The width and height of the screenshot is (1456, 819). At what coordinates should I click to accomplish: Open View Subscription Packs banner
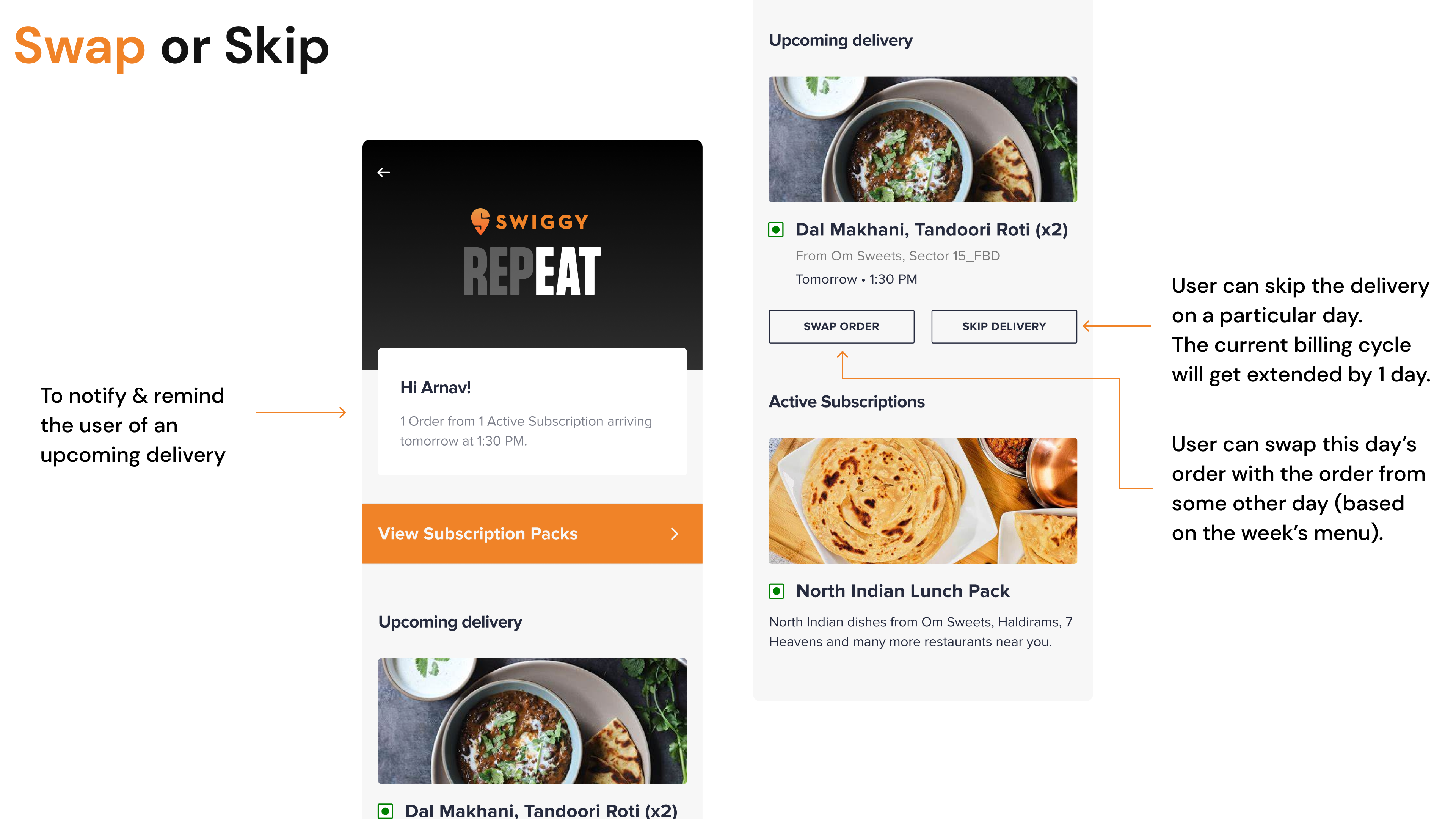pyautogui.click(x=532, y=533)
